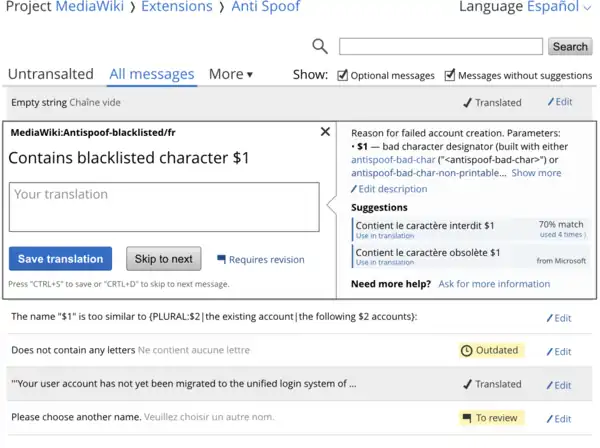Toggle Messages without suggestions checkbox
Image resolution: width=600 pixels, height=448 pixels.
(x=450, y=75)
